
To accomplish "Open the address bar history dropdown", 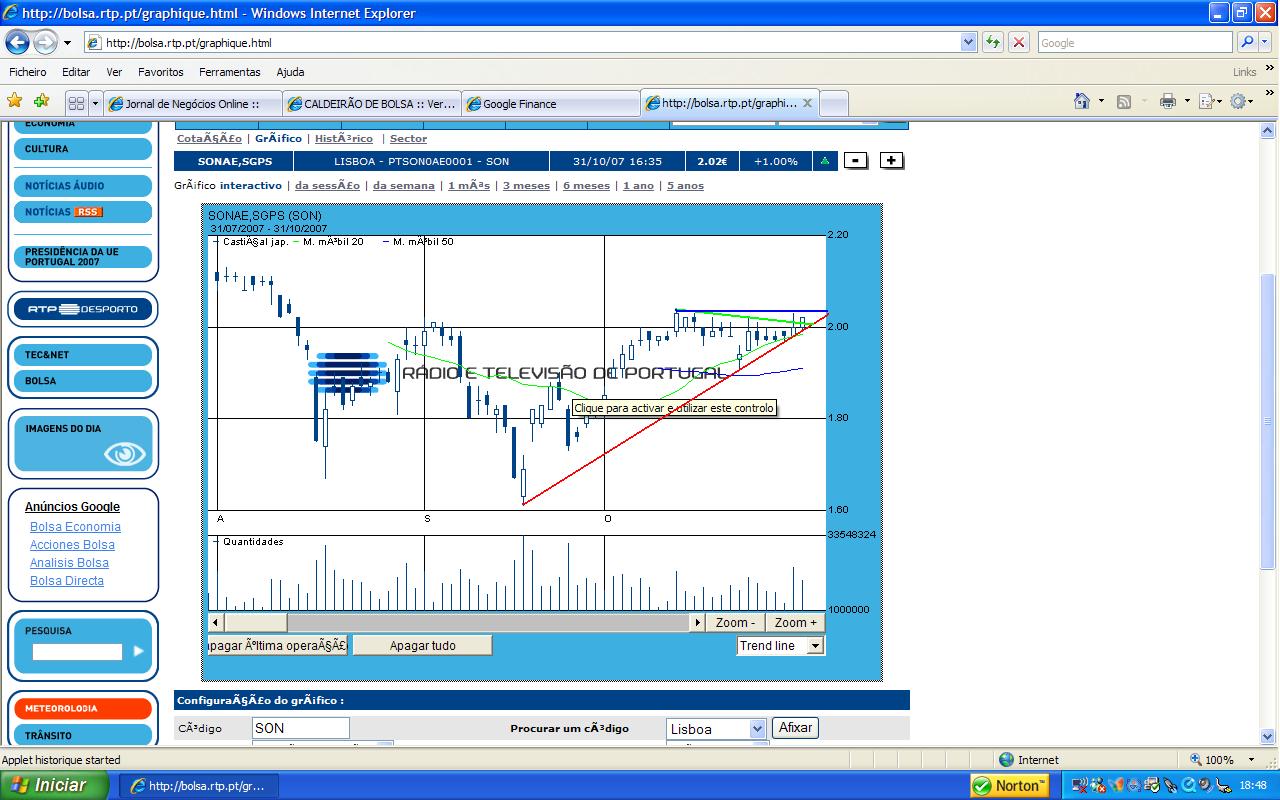I will coord(968,42).
